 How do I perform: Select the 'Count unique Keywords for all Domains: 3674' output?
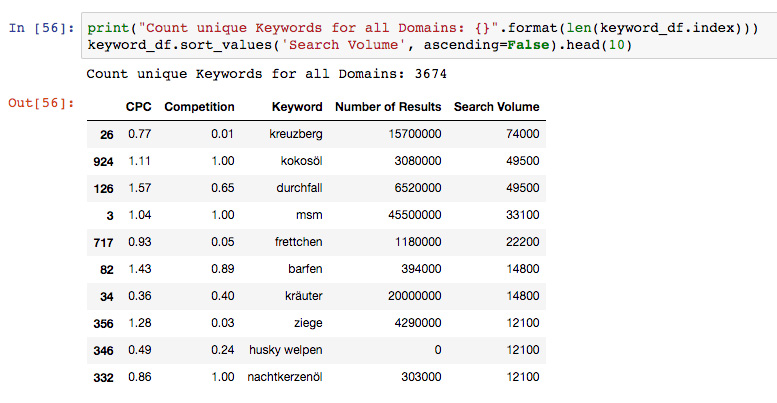(x=267, y=74)
